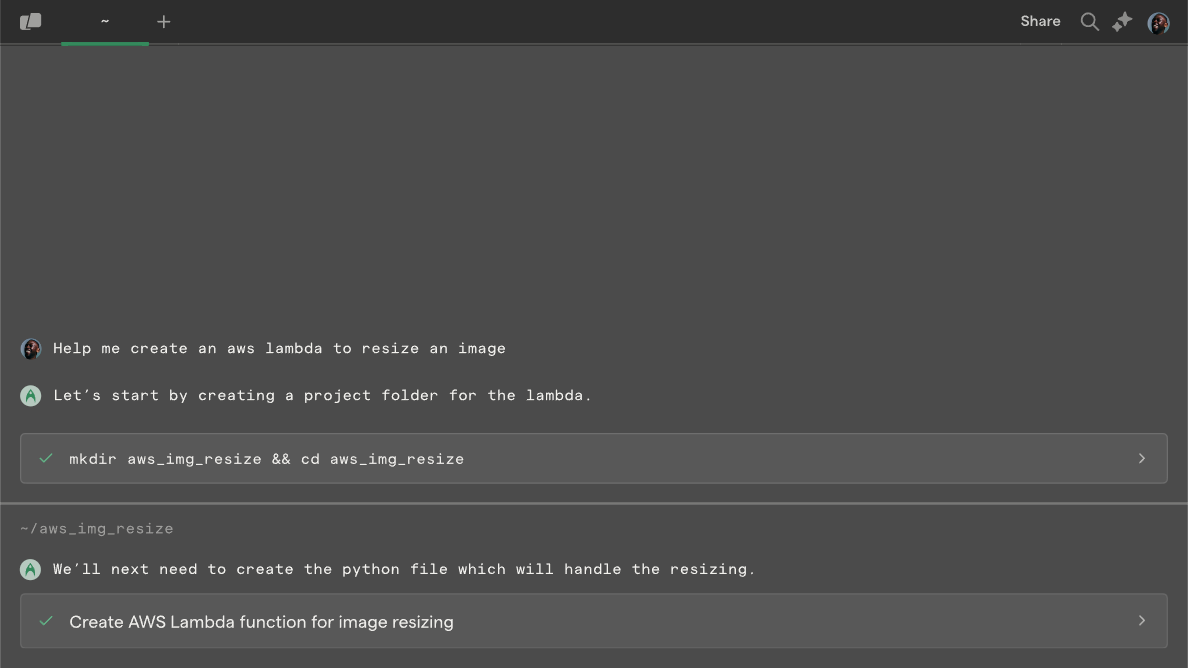This screenshot has height=668, width=1188.
Task: Expand the mkdir aws_img_resize block chevron
Action: [x=1142, y=458]
